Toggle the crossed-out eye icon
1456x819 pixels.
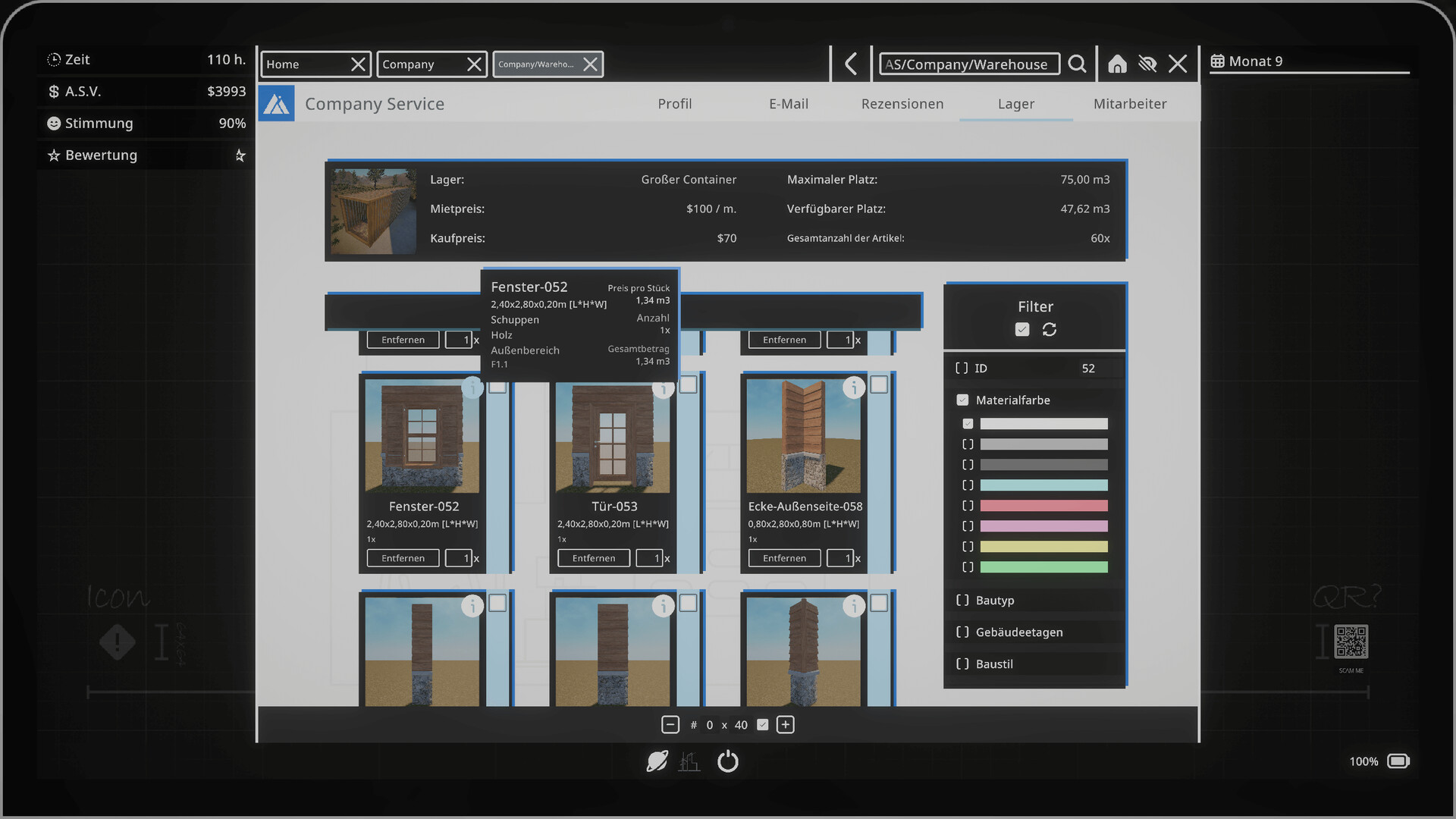point(1147,64)
